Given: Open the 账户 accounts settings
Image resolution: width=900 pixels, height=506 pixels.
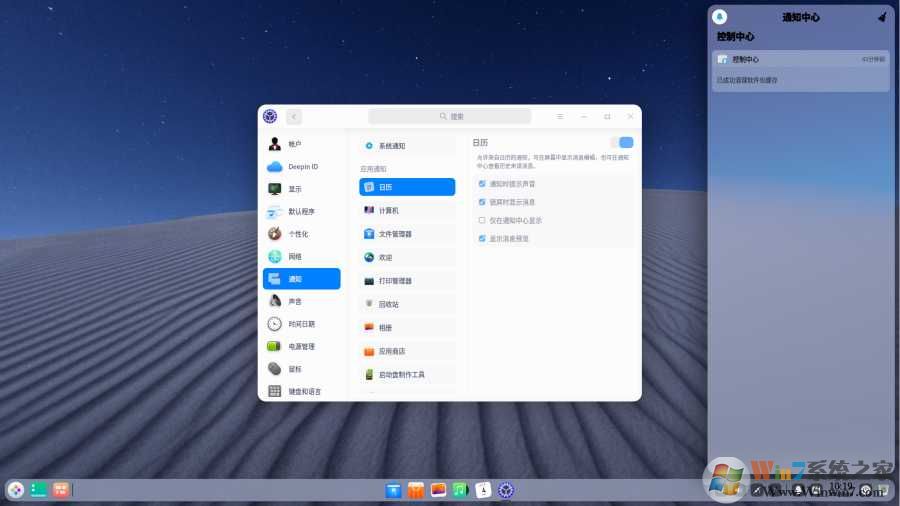Looking at the screenshot, I should (301, 144).
